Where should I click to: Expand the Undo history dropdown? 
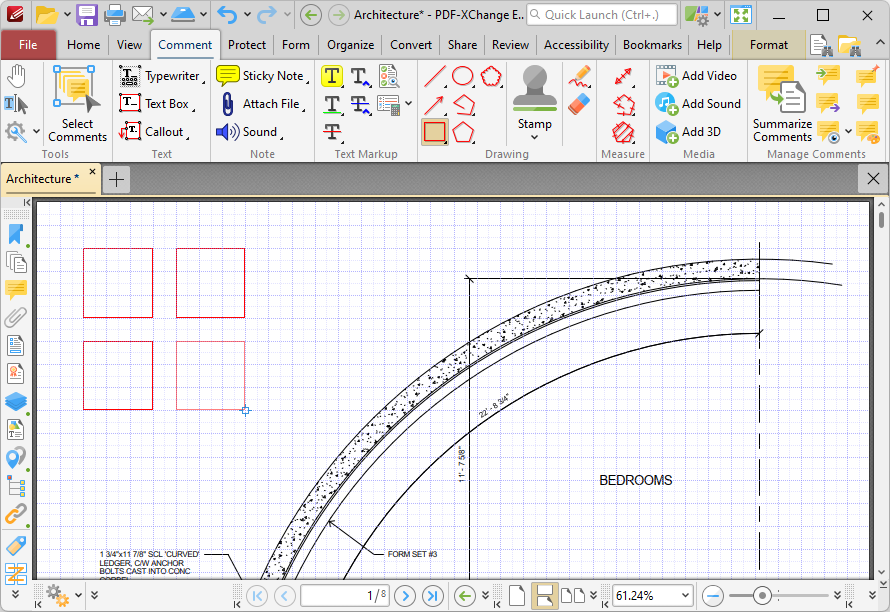[x=247, y=14]
